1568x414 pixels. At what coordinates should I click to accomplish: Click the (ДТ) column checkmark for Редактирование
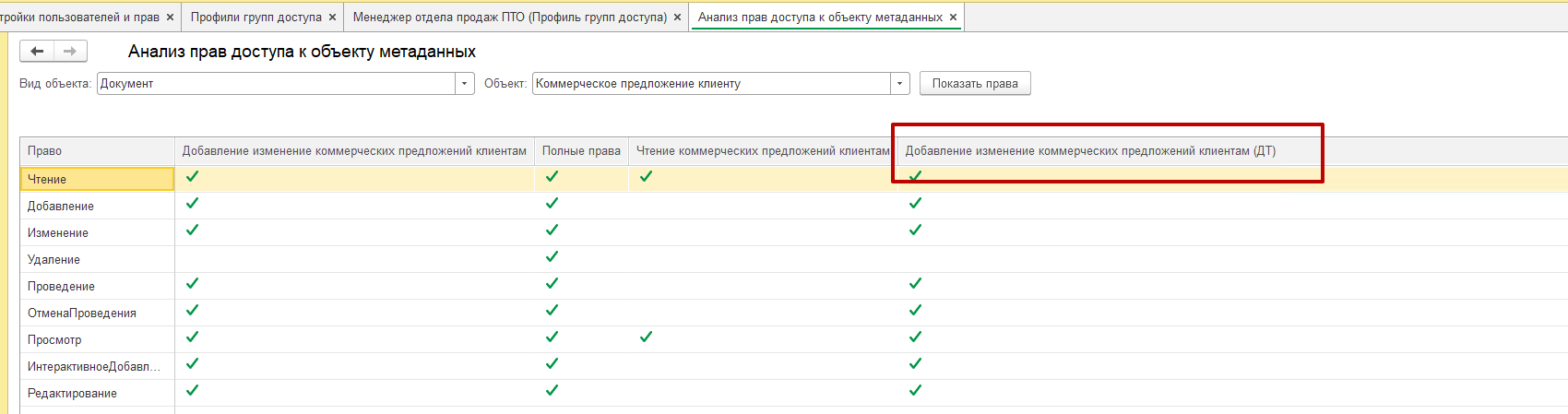[915, 391]
